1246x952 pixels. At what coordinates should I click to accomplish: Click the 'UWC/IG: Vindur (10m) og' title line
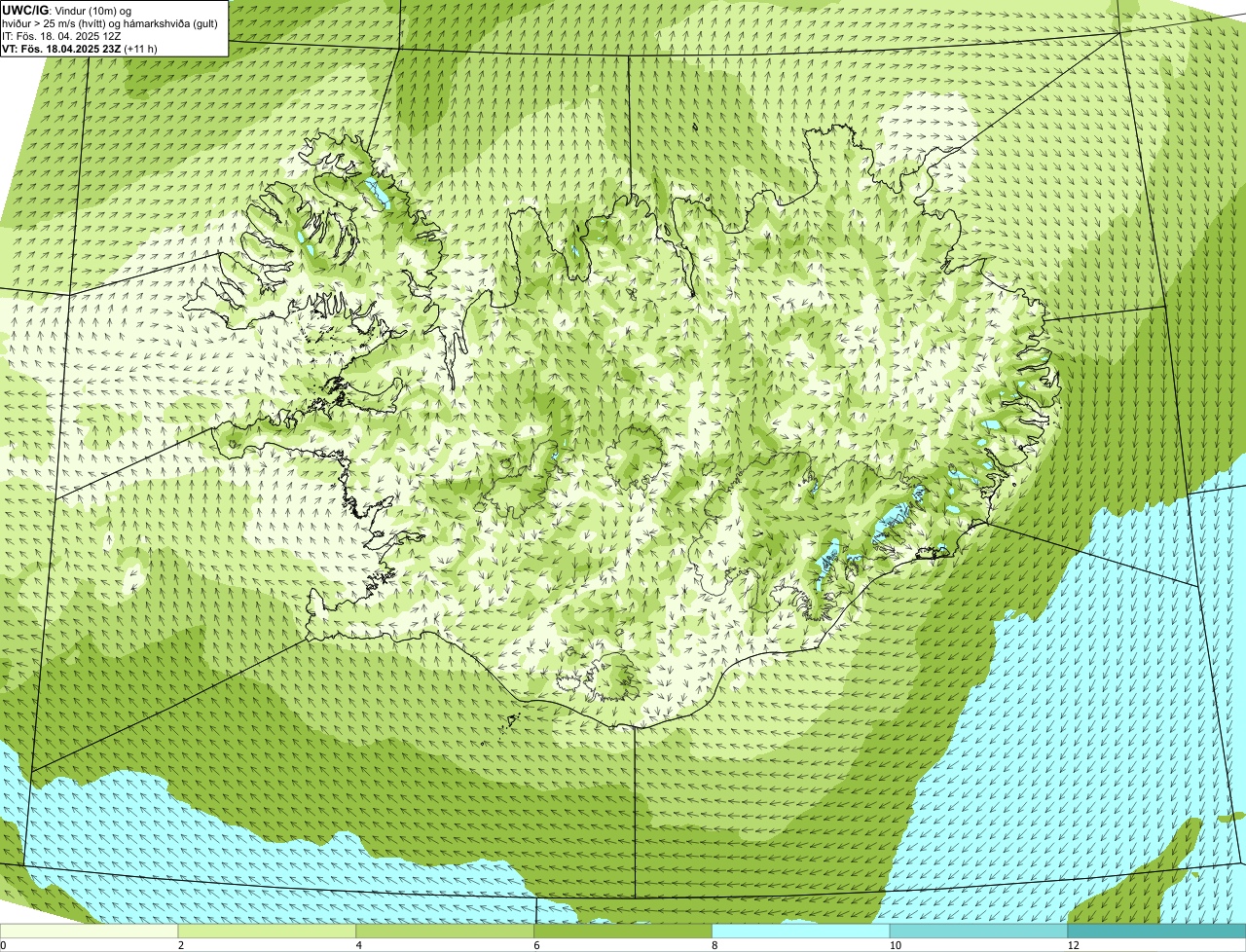coord(67,10)
